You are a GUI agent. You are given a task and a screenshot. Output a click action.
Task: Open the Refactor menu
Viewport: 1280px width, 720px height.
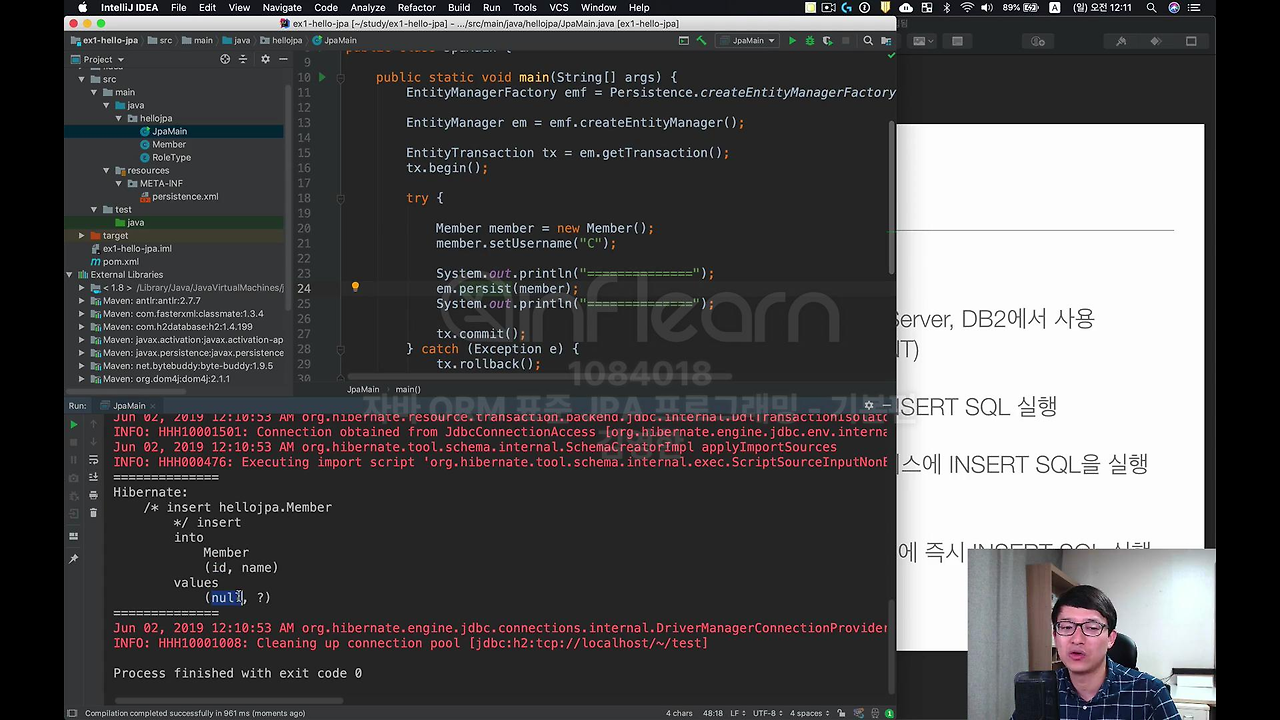(x=416, y=7)
